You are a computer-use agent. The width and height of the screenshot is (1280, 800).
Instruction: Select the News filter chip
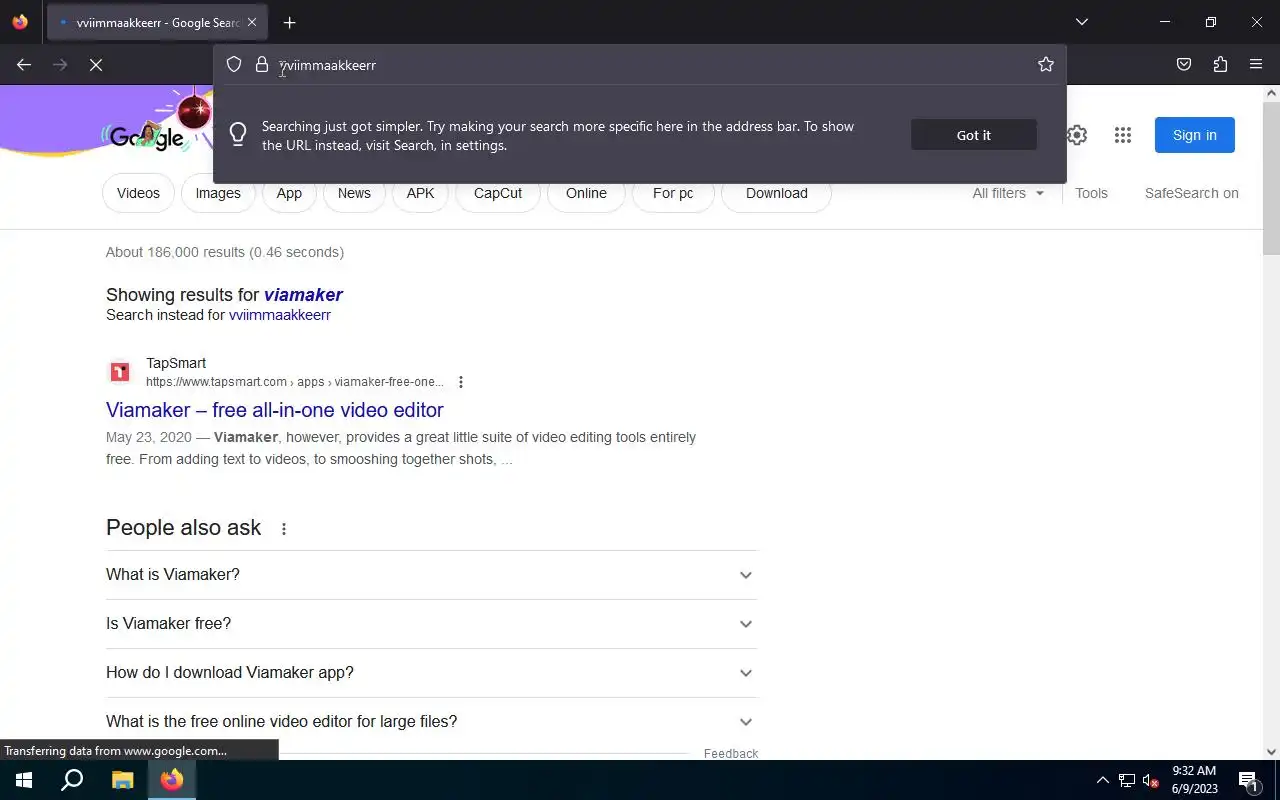354,193
